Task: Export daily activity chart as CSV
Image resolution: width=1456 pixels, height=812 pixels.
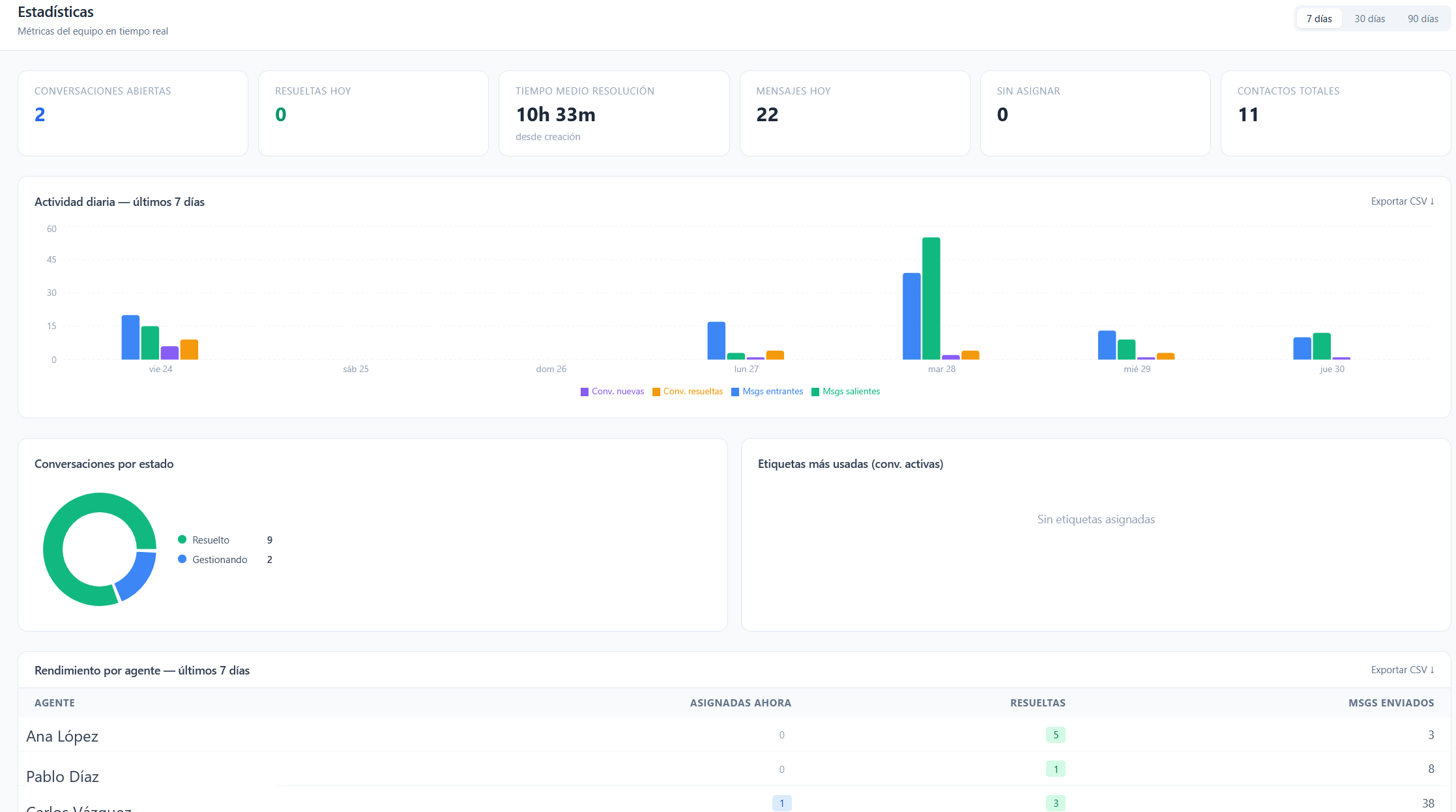Action: pyautogui.click(x=1402, y=201)
